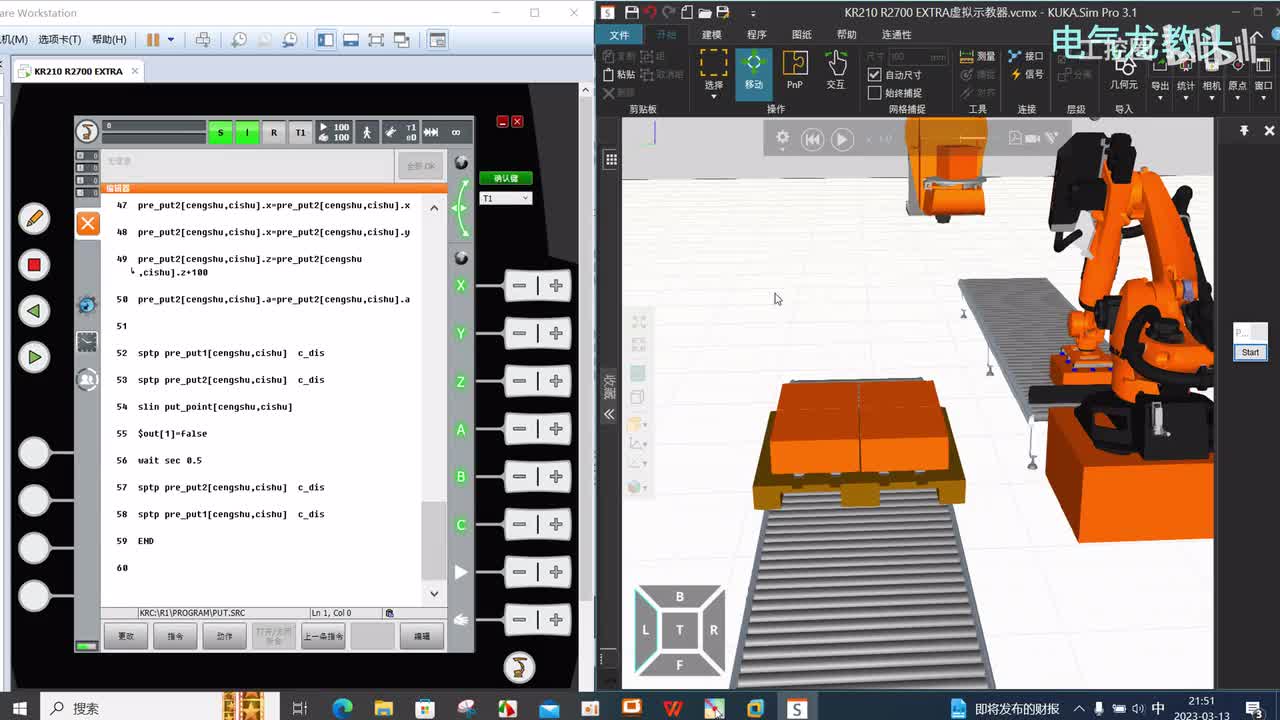The image size is (1280, 720).
Task: Click the program override 100 indicator
Action: [x=335, y=132]
